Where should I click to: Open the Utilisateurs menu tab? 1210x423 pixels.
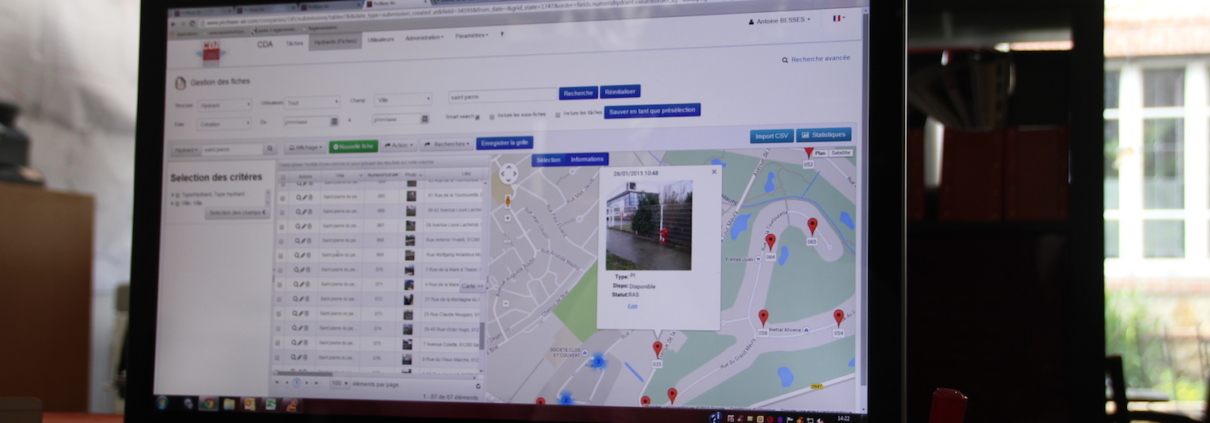pyautogui.click(x=380, y=40)
